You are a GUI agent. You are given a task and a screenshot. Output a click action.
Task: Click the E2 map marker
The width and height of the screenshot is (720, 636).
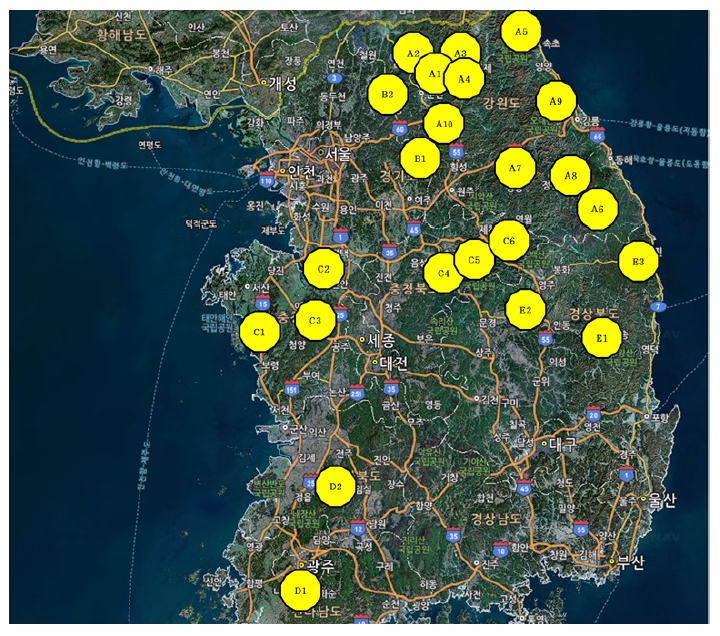(x=525, y=309)
